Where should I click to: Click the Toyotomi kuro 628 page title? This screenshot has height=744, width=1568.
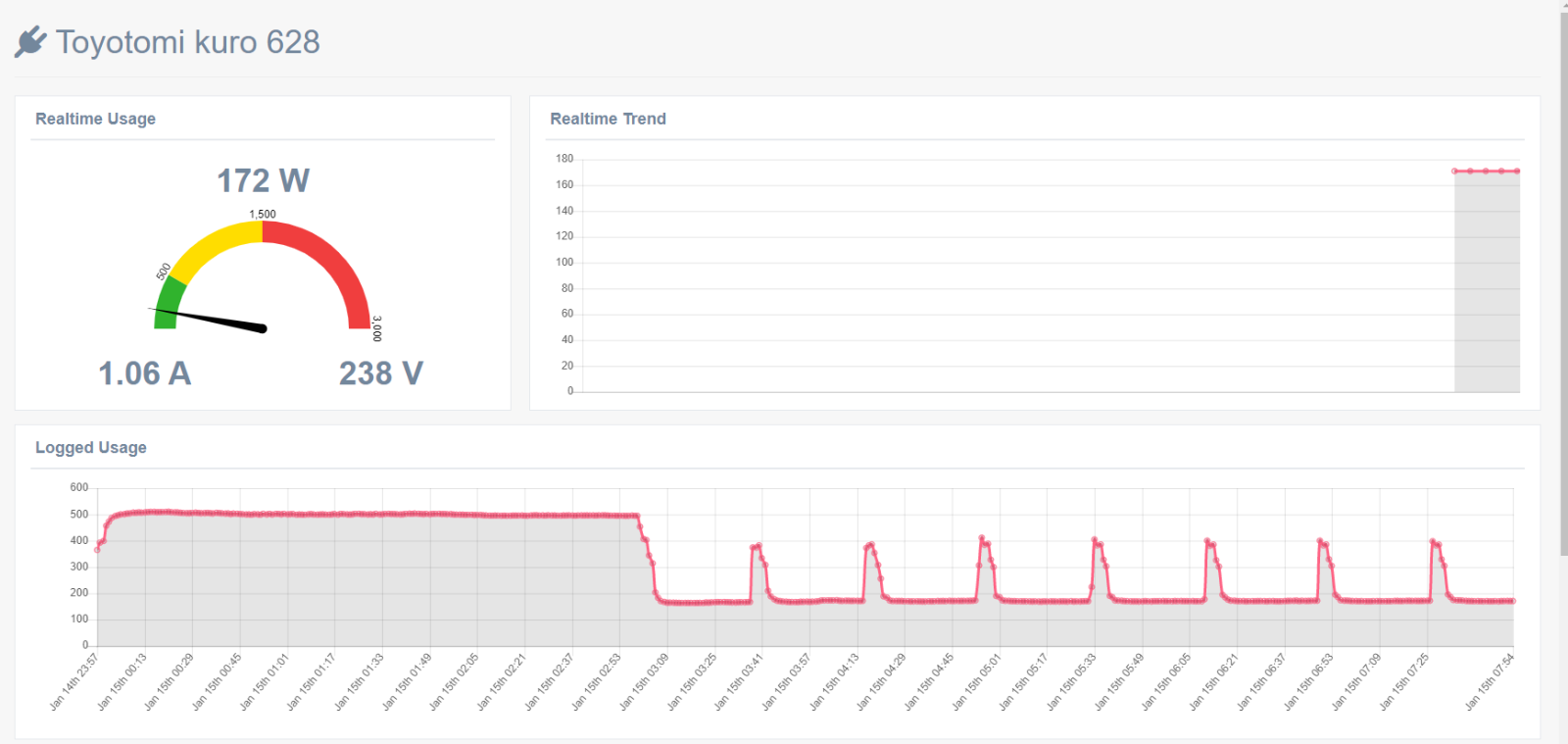pos(187,42)
